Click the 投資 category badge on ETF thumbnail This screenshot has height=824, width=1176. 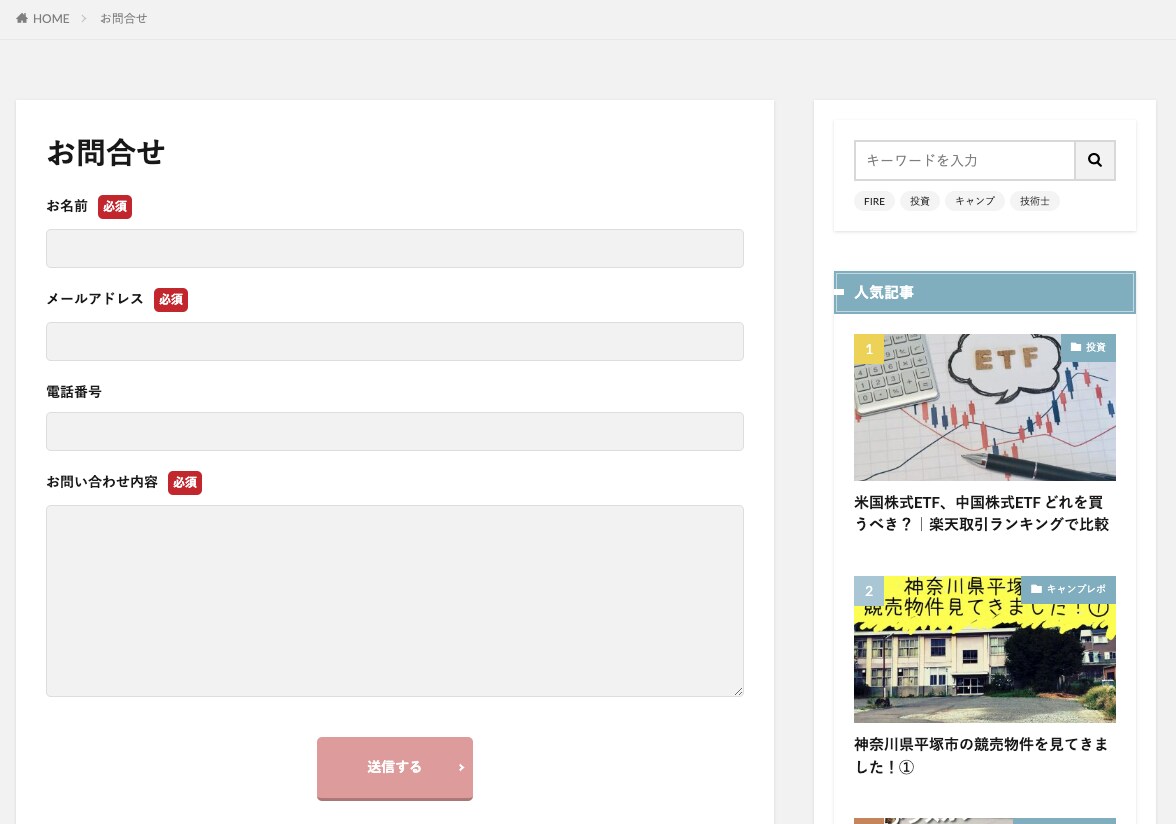pos(1088,348)
